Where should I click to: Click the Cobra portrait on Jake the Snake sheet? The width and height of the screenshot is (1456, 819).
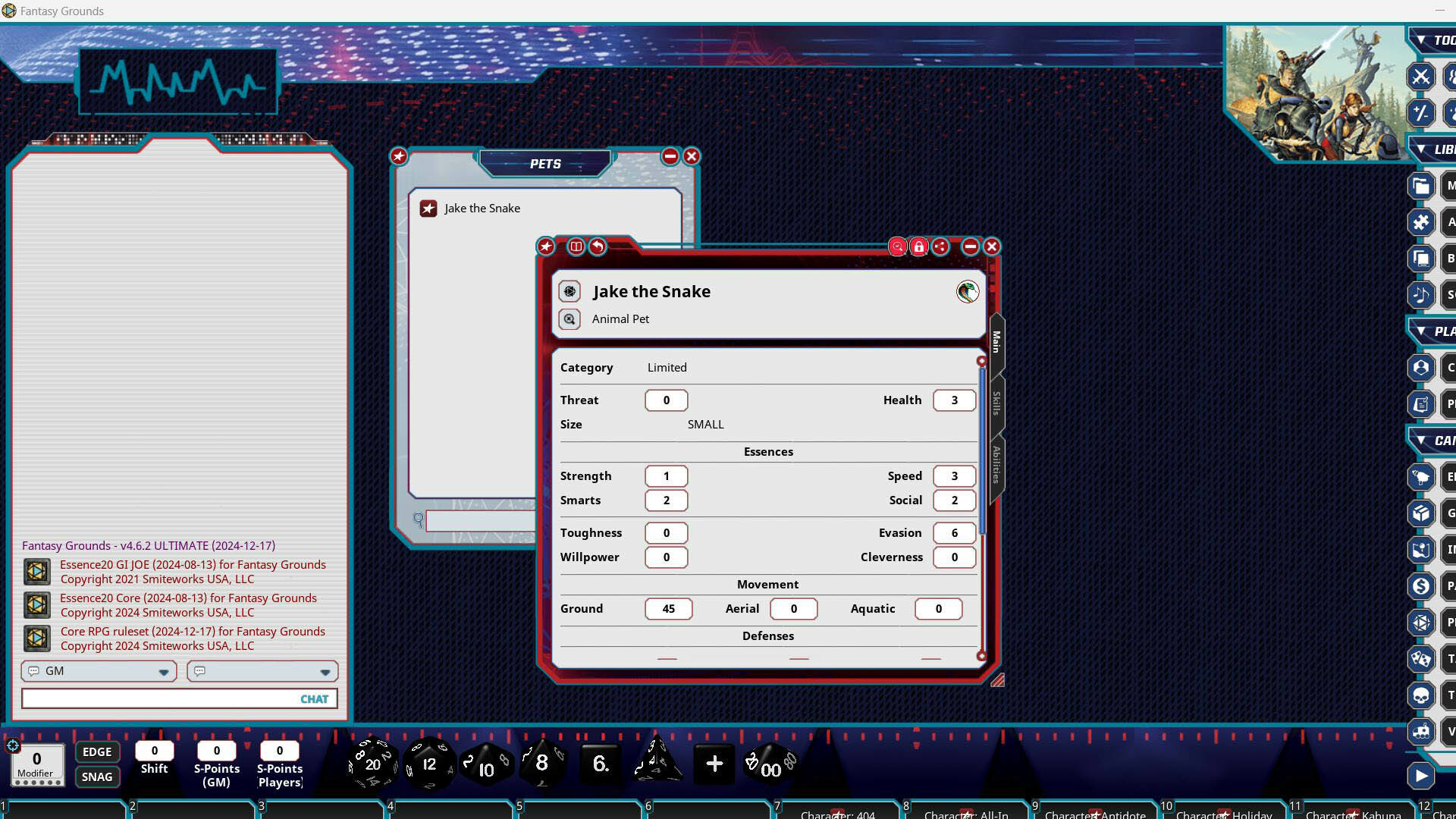pos(966,292)
